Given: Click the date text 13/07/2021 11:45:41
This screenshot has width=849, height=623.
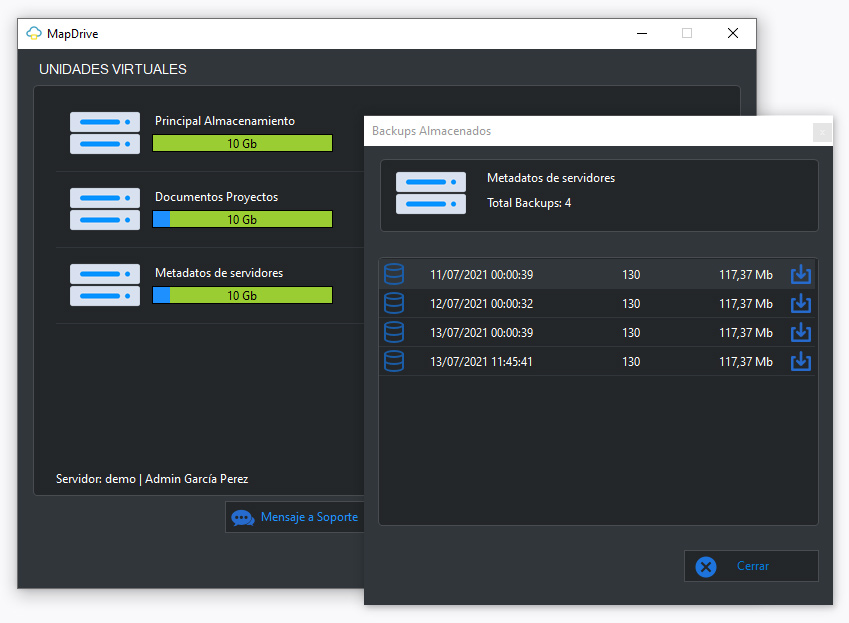Looking at the screenshot, I should pos(481,362).
